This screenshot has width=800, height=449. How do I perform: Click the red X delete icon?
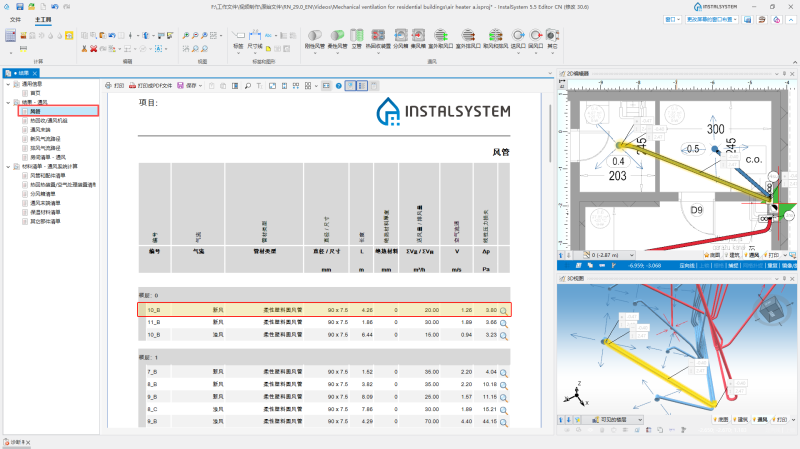point(93,48)
